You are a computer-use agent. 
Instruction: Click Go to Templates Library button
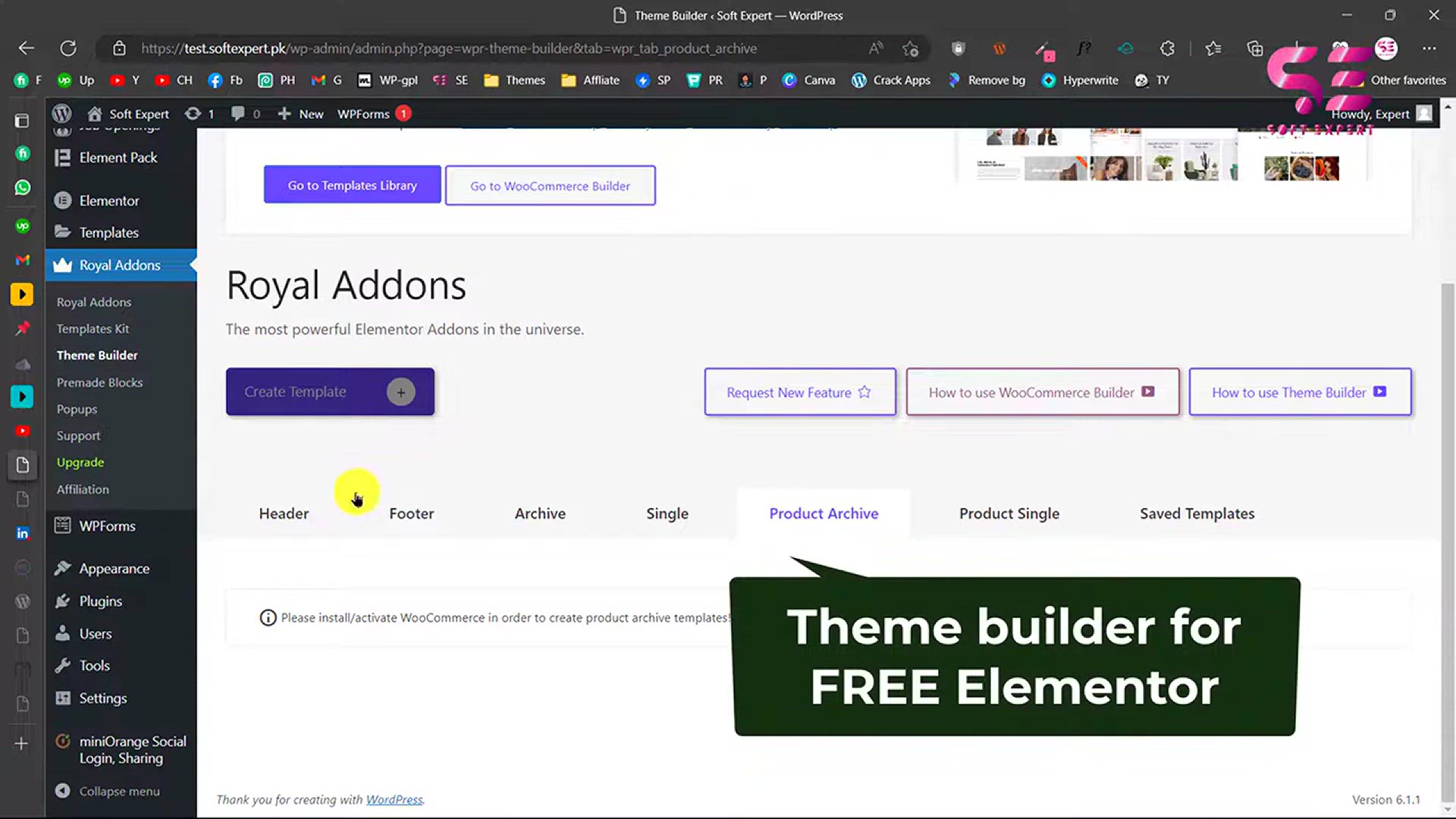[352, 185]
